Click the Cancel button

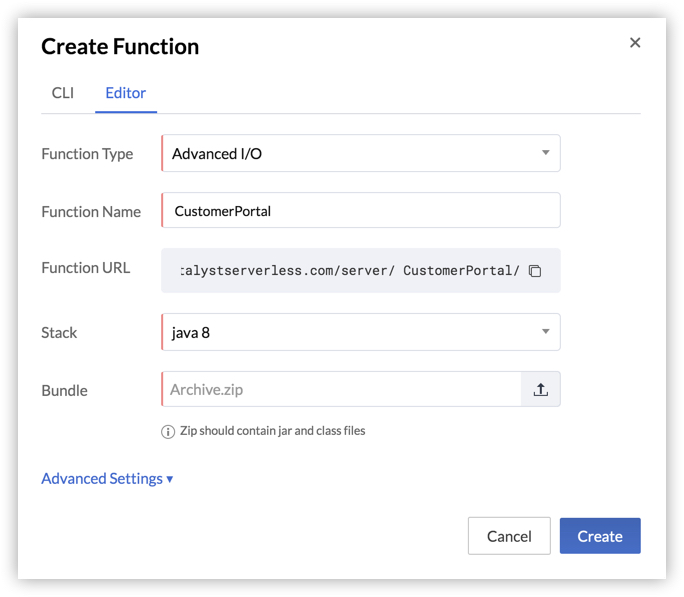[x=509, y=536]
